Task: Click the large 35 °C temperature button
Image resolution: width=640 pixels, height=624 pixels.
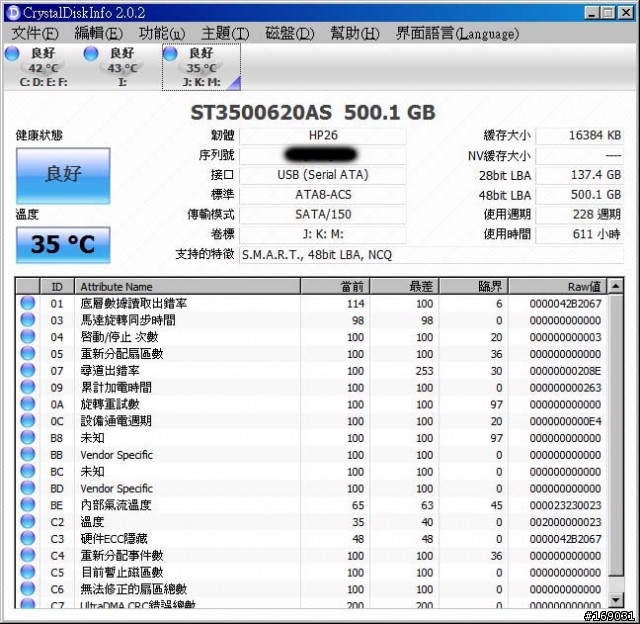Action: [63, 244]
